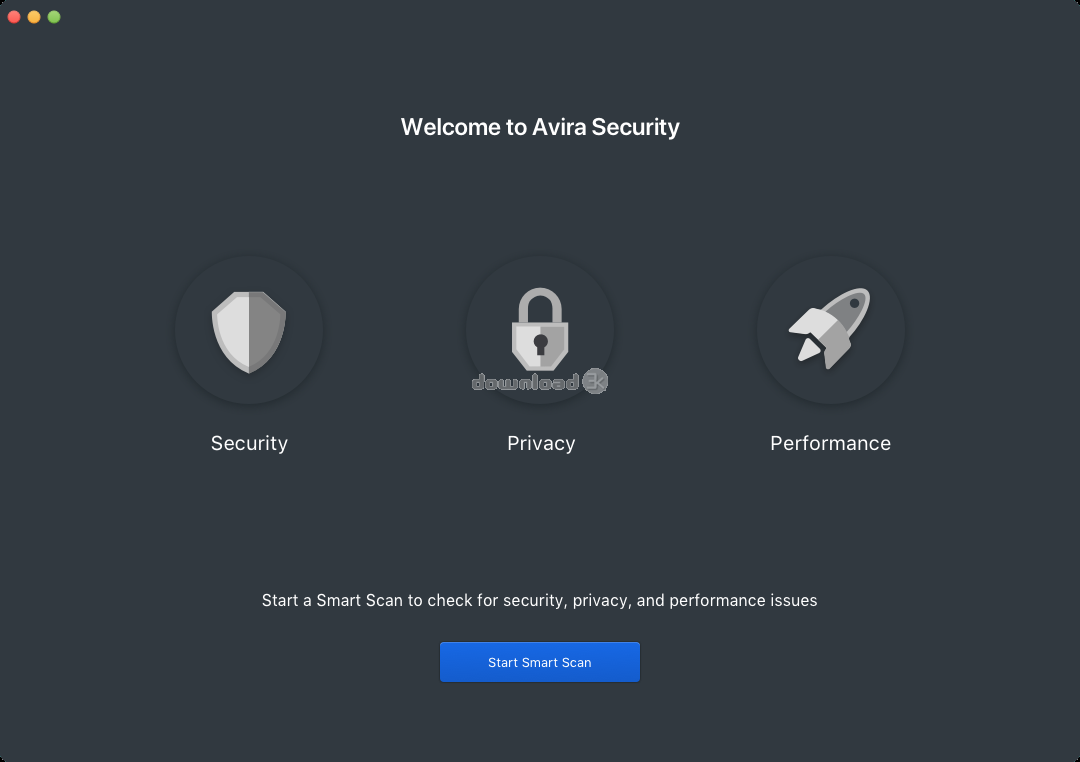Start the Smart Scan
This screenshot has height=762, width=1080.
540,662
